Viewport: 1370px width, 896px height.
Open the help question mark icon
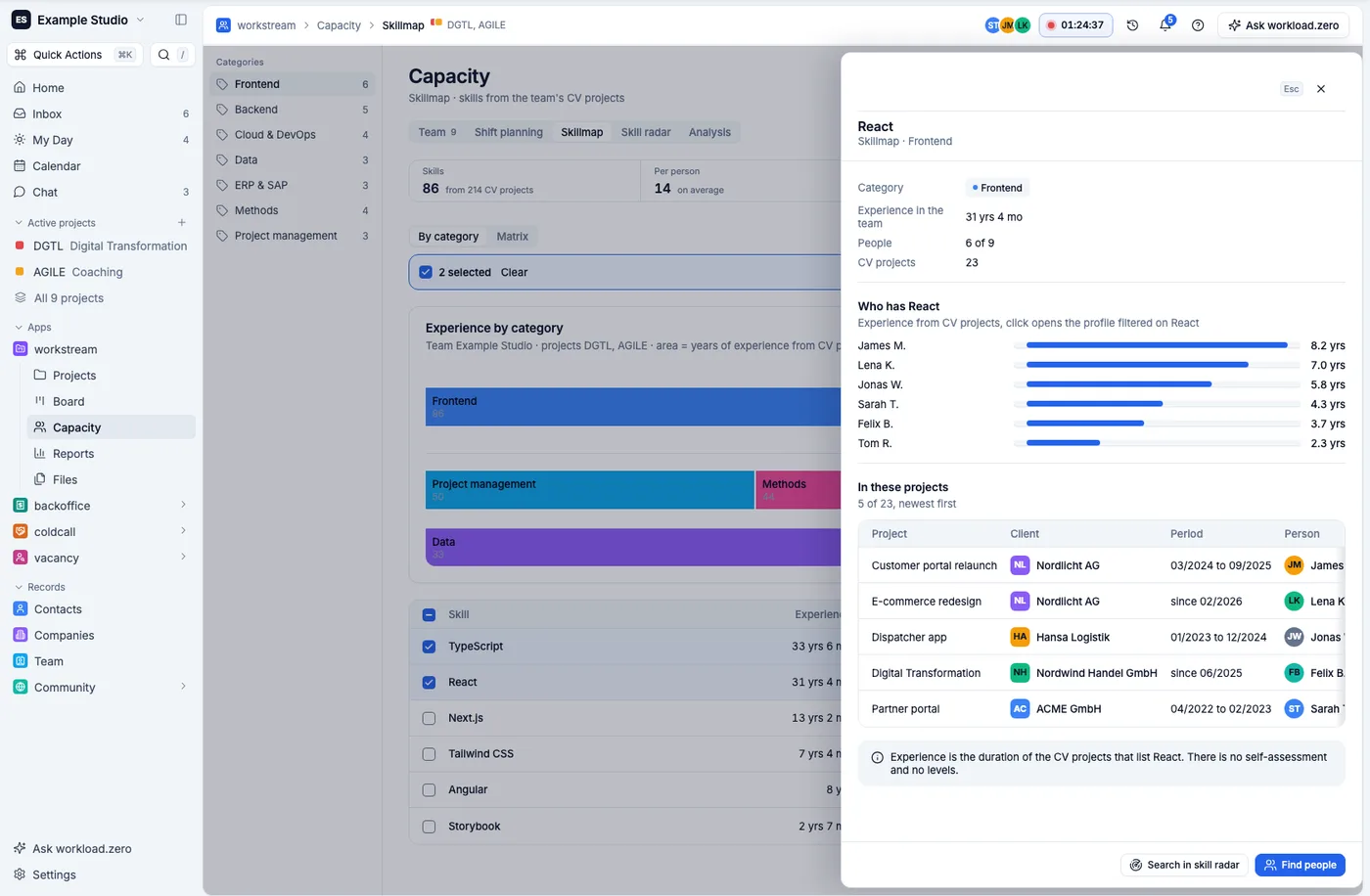[1198, 25]
